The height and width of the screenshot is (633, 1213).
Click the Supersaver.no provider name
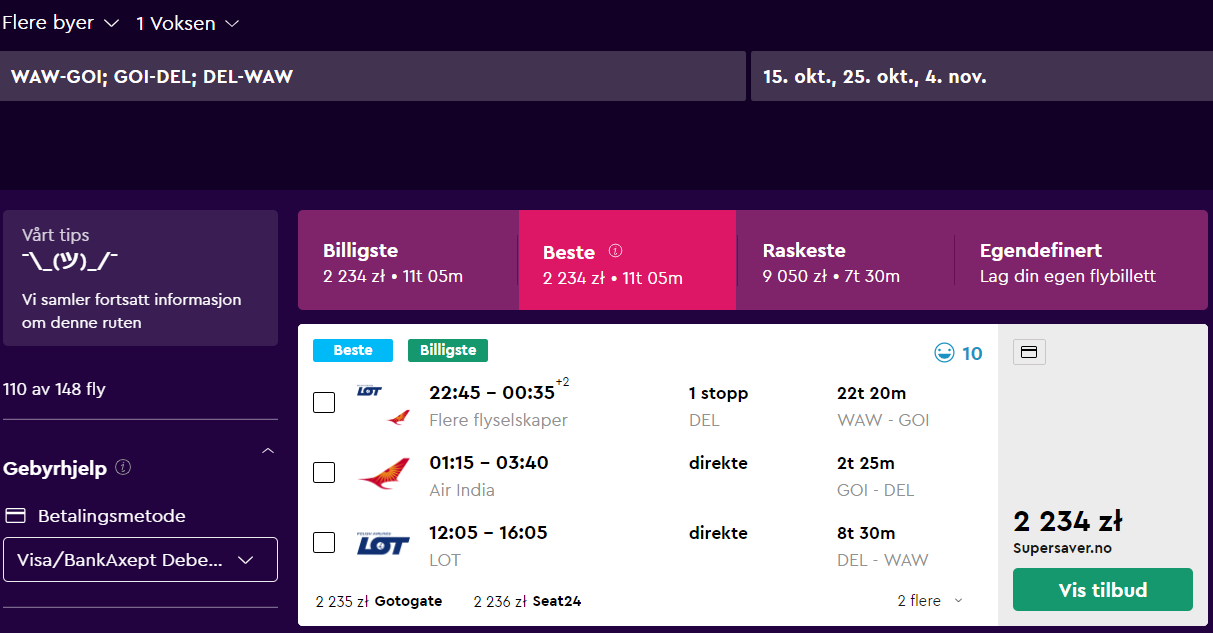tap(1062, 548)
